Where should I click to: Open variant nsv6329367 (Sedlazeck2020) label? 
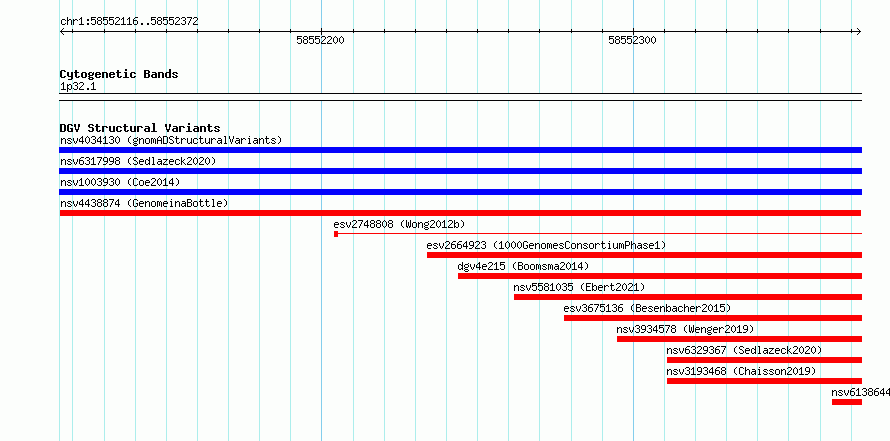click(x=744, y=350)
